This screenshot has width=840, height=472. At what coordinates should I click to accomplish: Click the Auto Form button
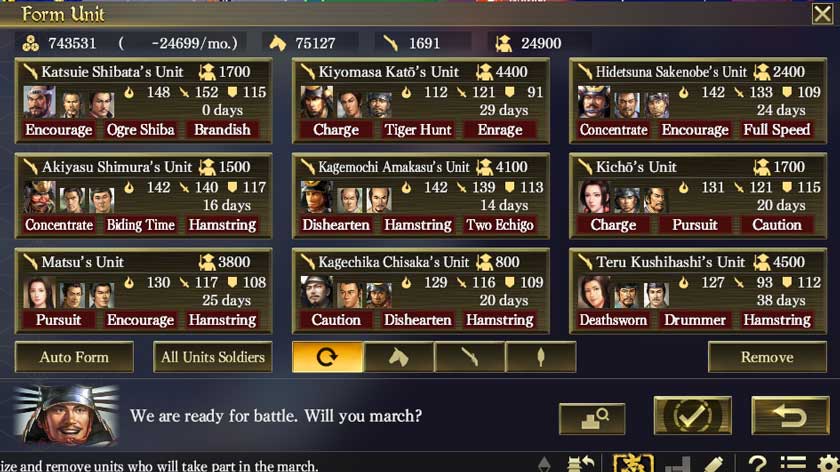pyautogui.click(x=74, y=357)
